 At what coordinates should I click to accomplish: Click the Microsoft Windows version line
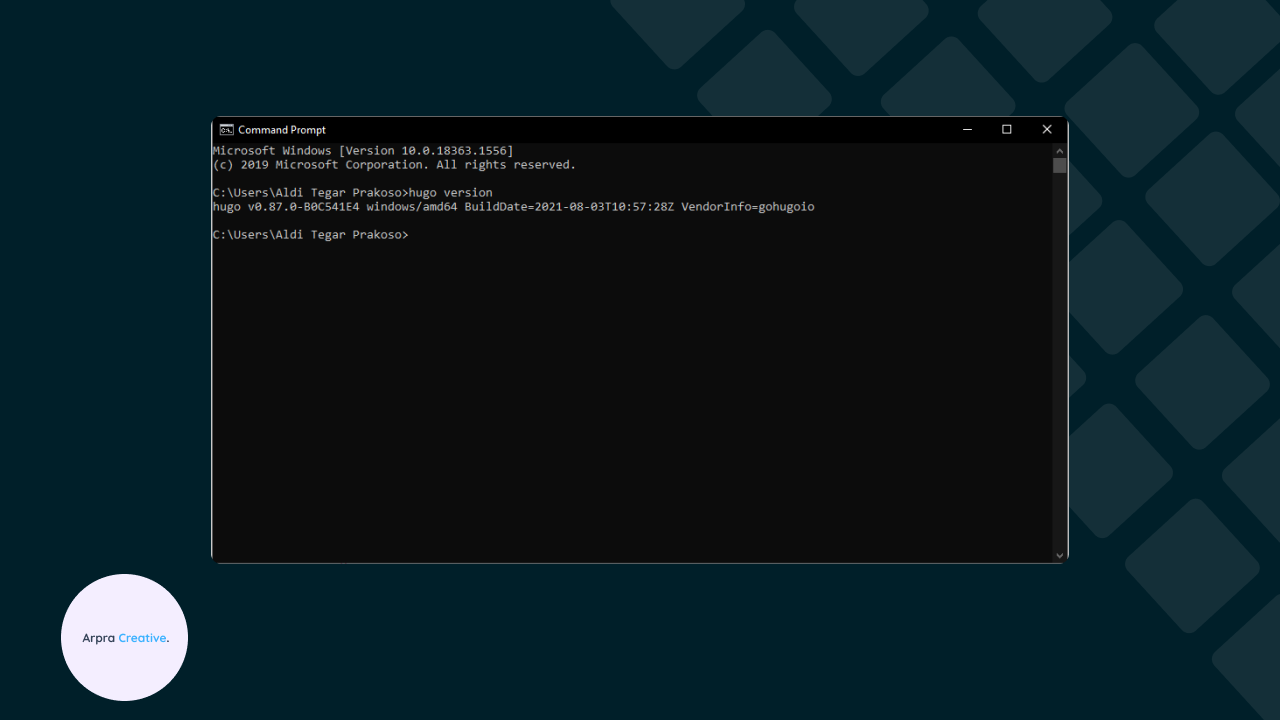point(362,151)
